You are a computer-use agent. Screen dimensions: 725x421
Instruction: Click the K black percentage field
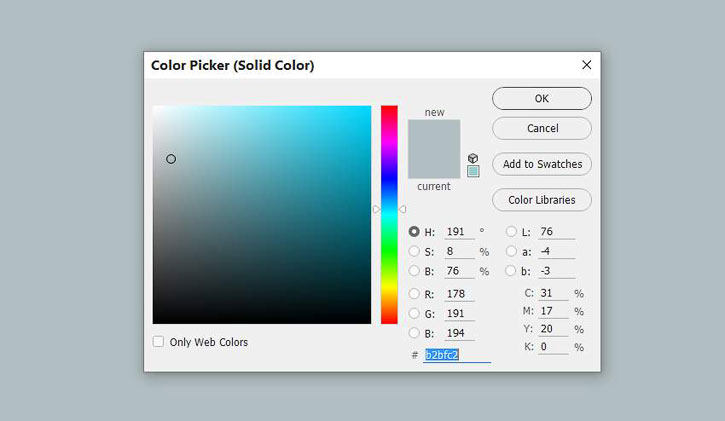[553, 347]
